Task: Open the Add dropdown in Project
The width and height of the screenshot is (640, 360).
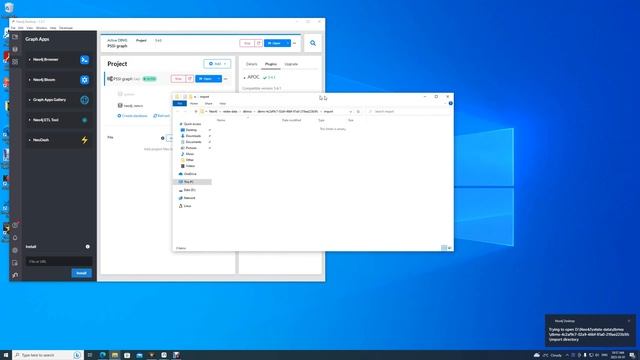Action: pos(217,64)
